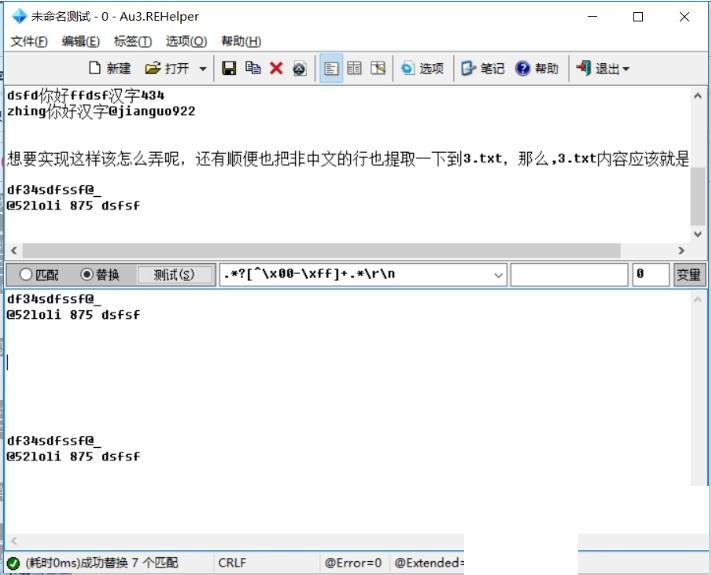
Task: Click the New (新建) toolbar button
Action: pyautogui.click(x=110, y=68)
